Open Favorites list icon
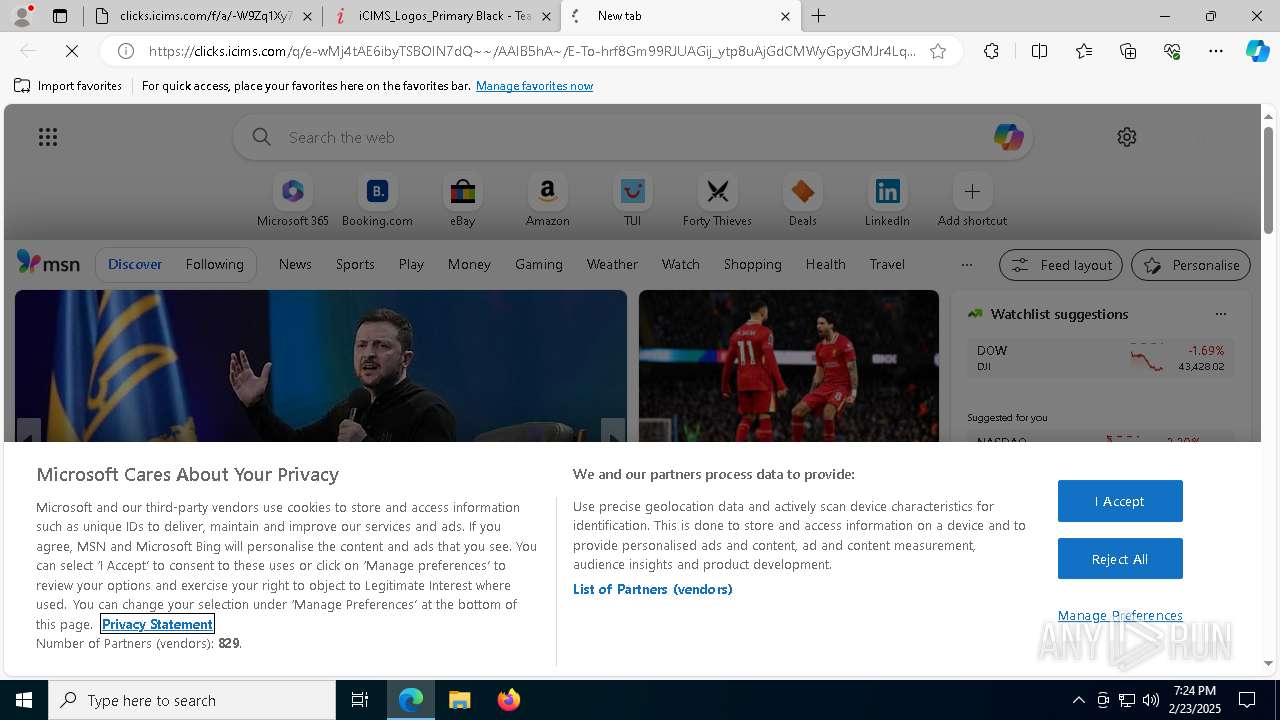Viewport: 1280px width, 720px height. click(1084, 51)
